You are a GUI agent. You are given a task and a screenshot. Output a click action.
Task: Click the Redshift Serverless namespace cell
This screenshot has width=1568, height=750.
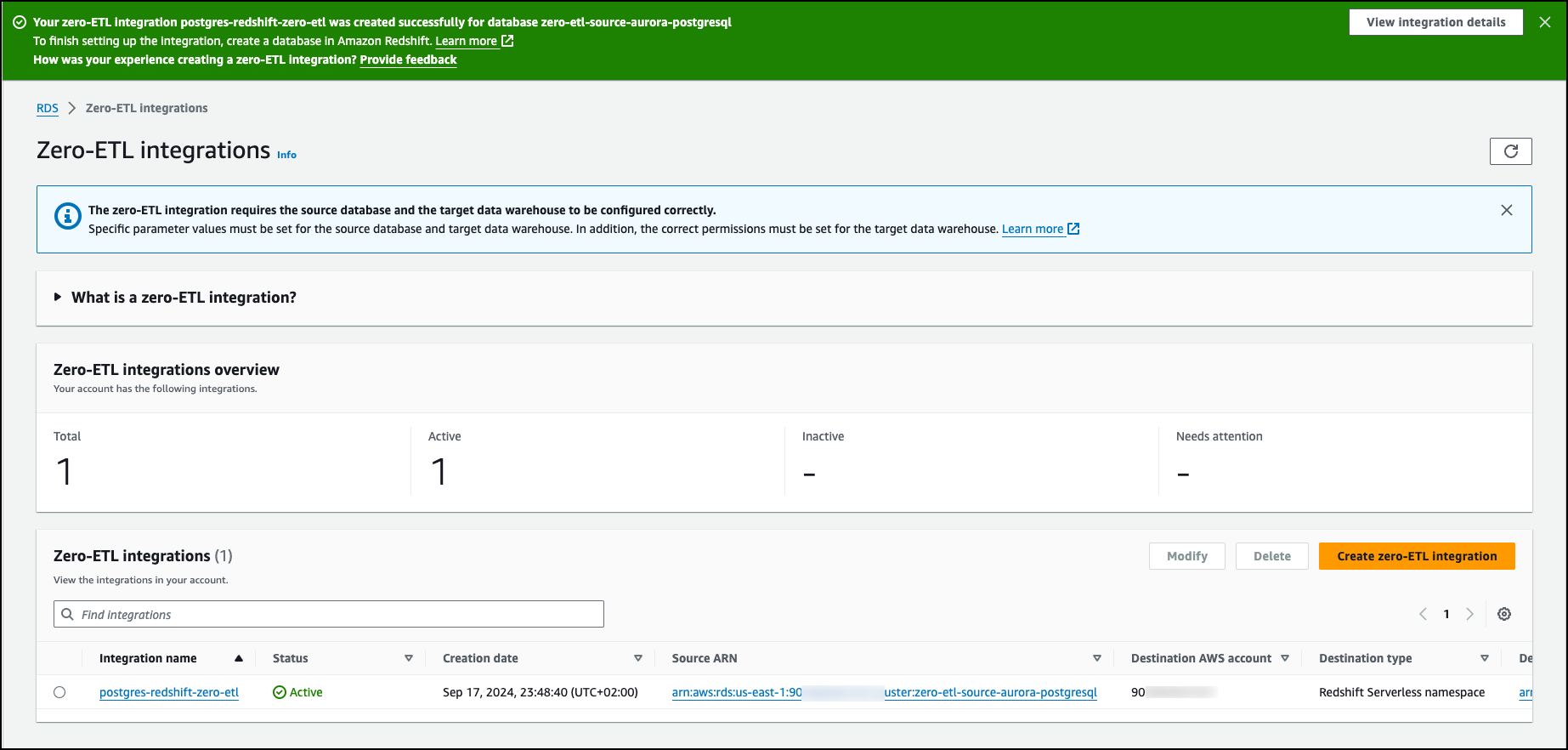click(x=1402, y=692)
